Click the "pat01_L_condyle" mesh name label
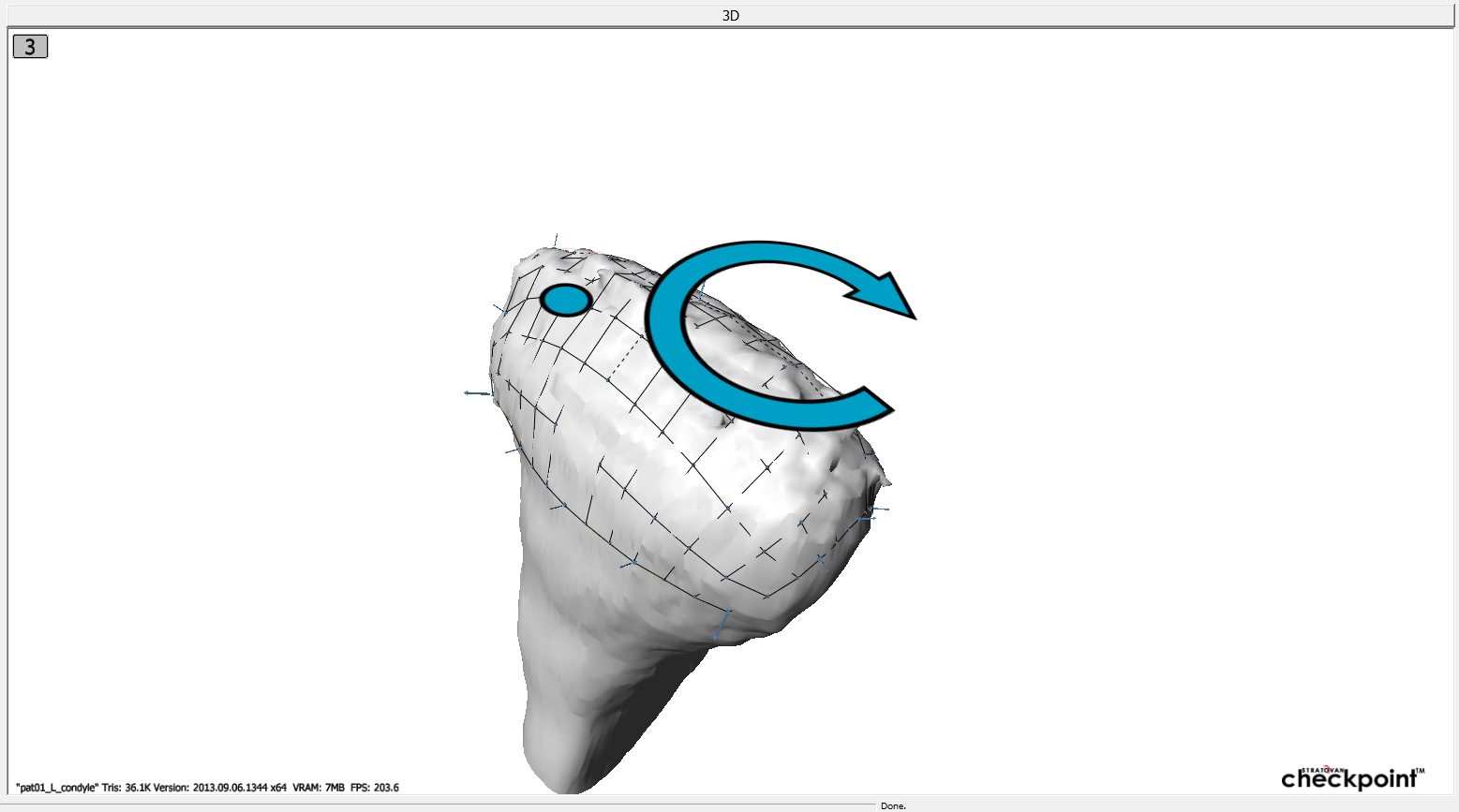This screenshot has height=812, width=1459. click(x=57, y=788)
